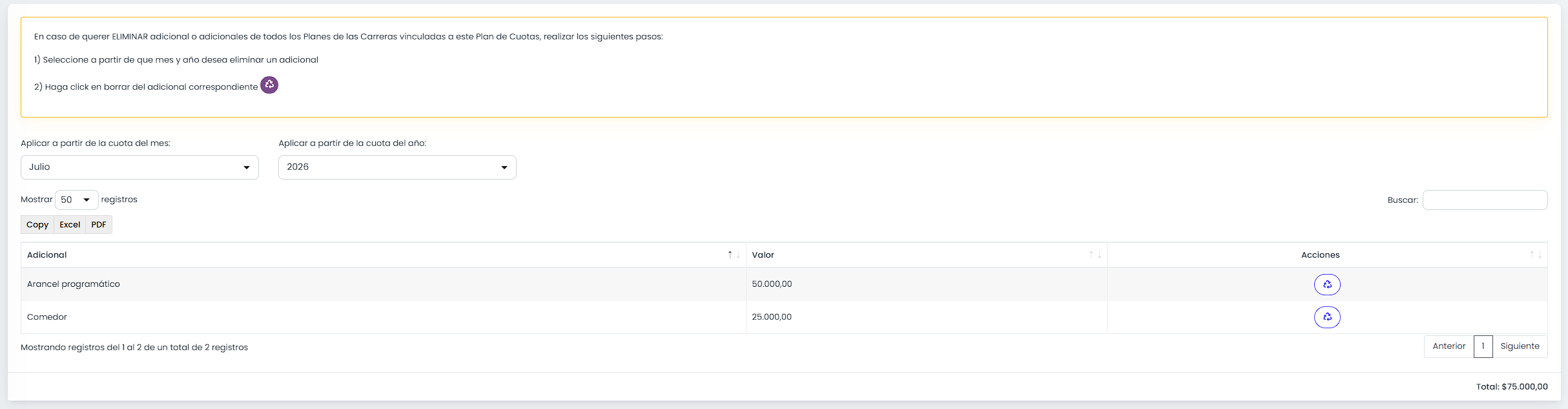This screenshot has width=1568, height=409.
Task: Sort table by Acciones column arrows
Action: (1536, 255)
